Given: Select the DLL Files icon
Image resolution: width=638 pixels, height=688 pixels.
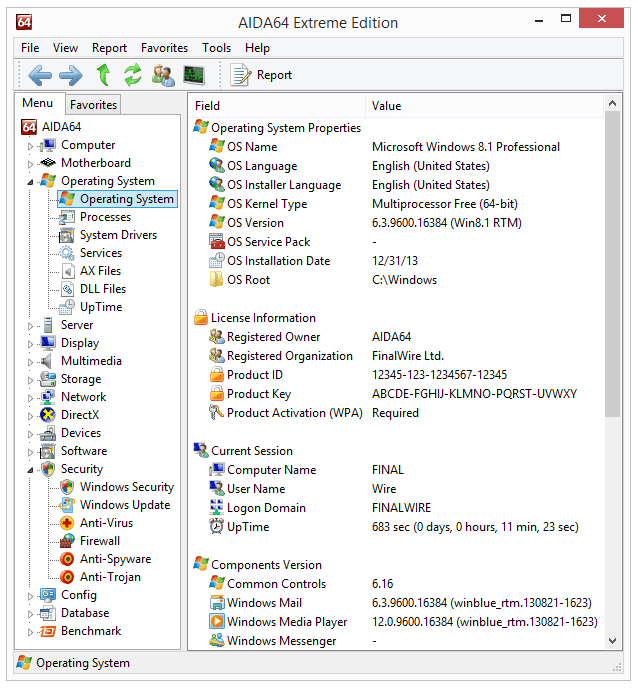Looking at the screenshot, I should 67,289.
